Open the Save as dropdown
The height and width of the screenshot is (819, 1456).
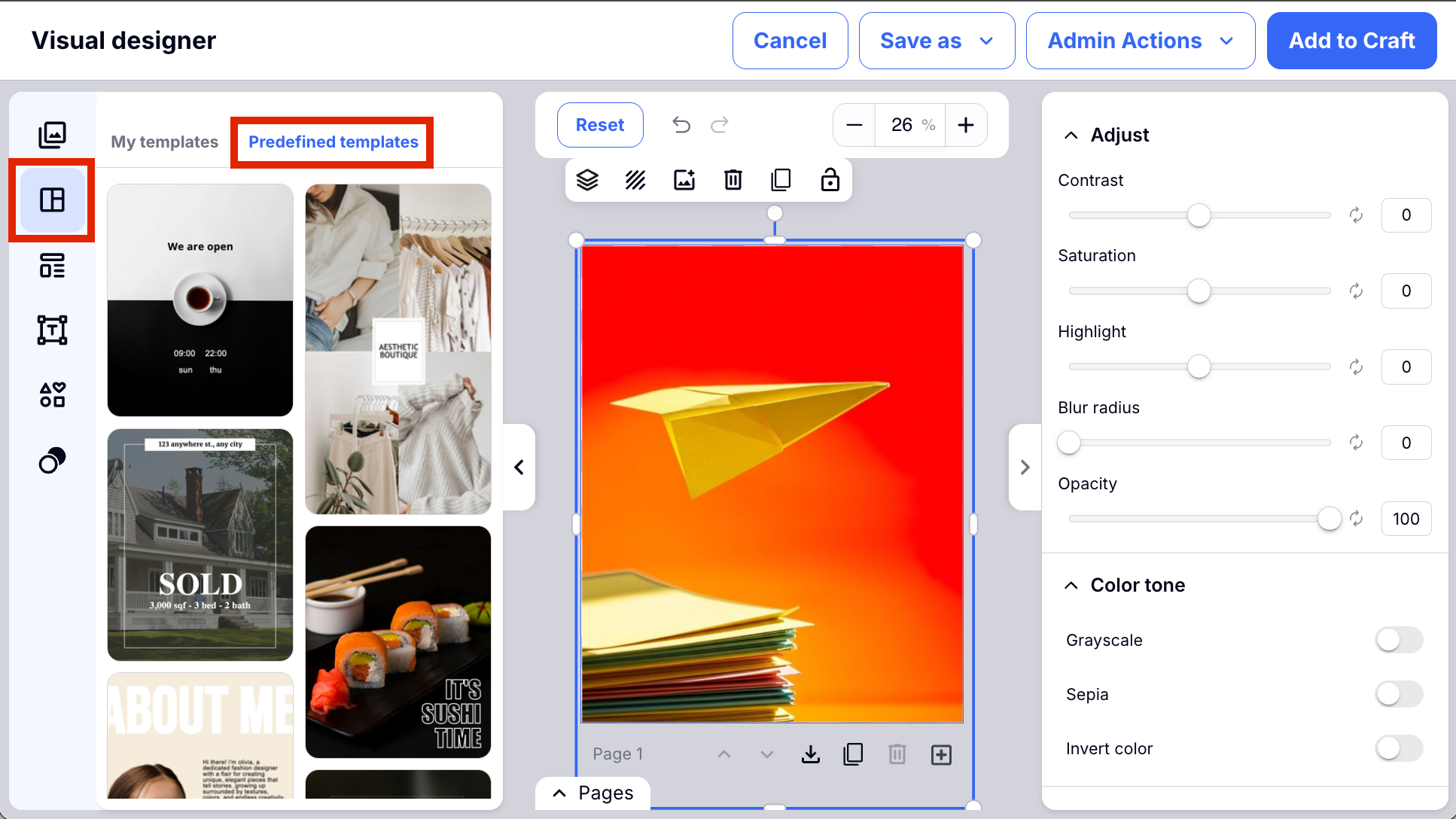[937, 41]
